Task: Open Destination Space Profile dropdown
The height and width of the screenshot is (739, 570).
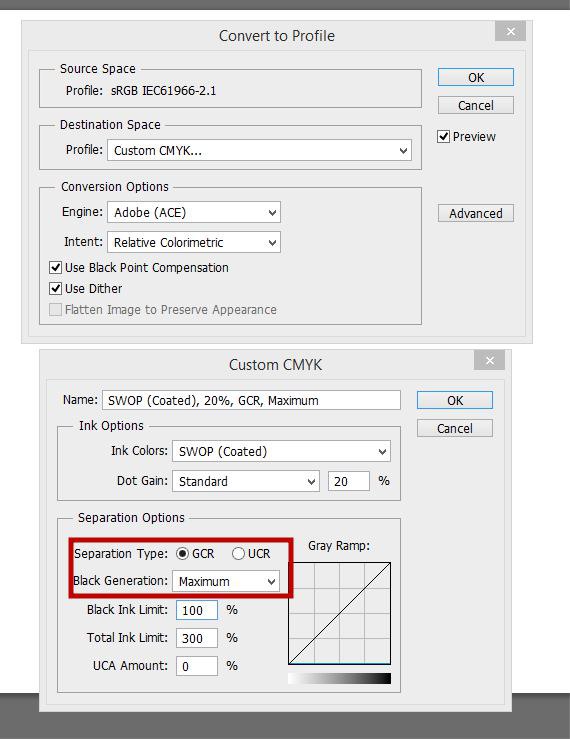Action: [259, 150]
